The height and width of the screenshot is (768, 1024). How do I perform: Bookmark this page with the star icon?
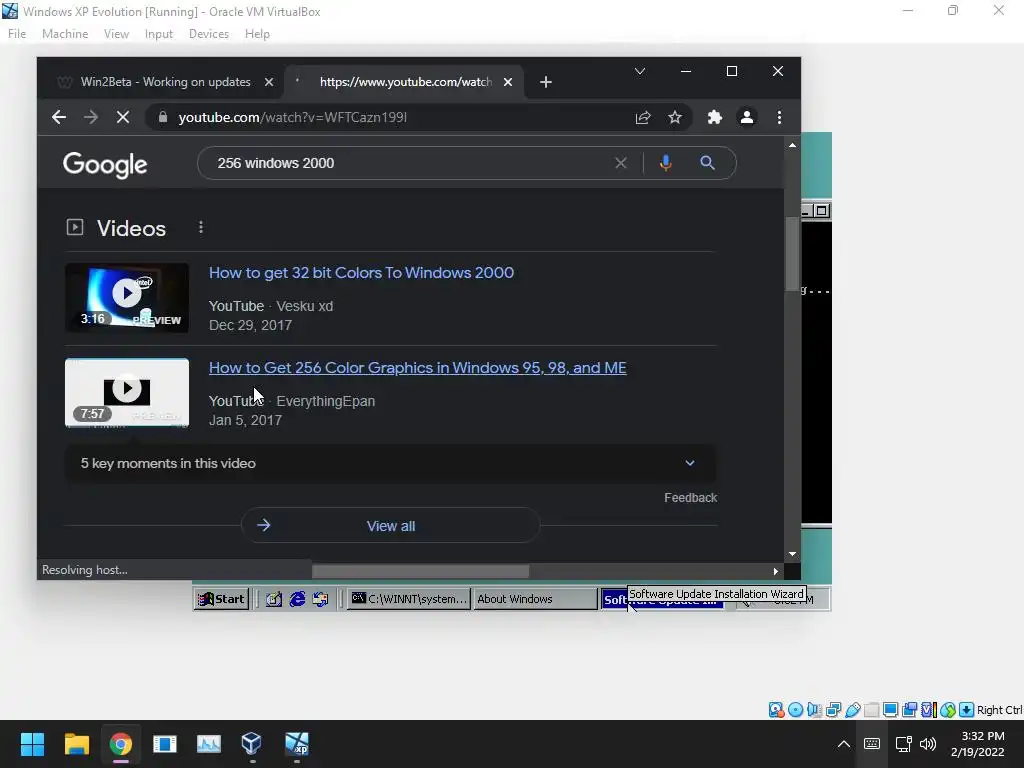tap(675, 118)
